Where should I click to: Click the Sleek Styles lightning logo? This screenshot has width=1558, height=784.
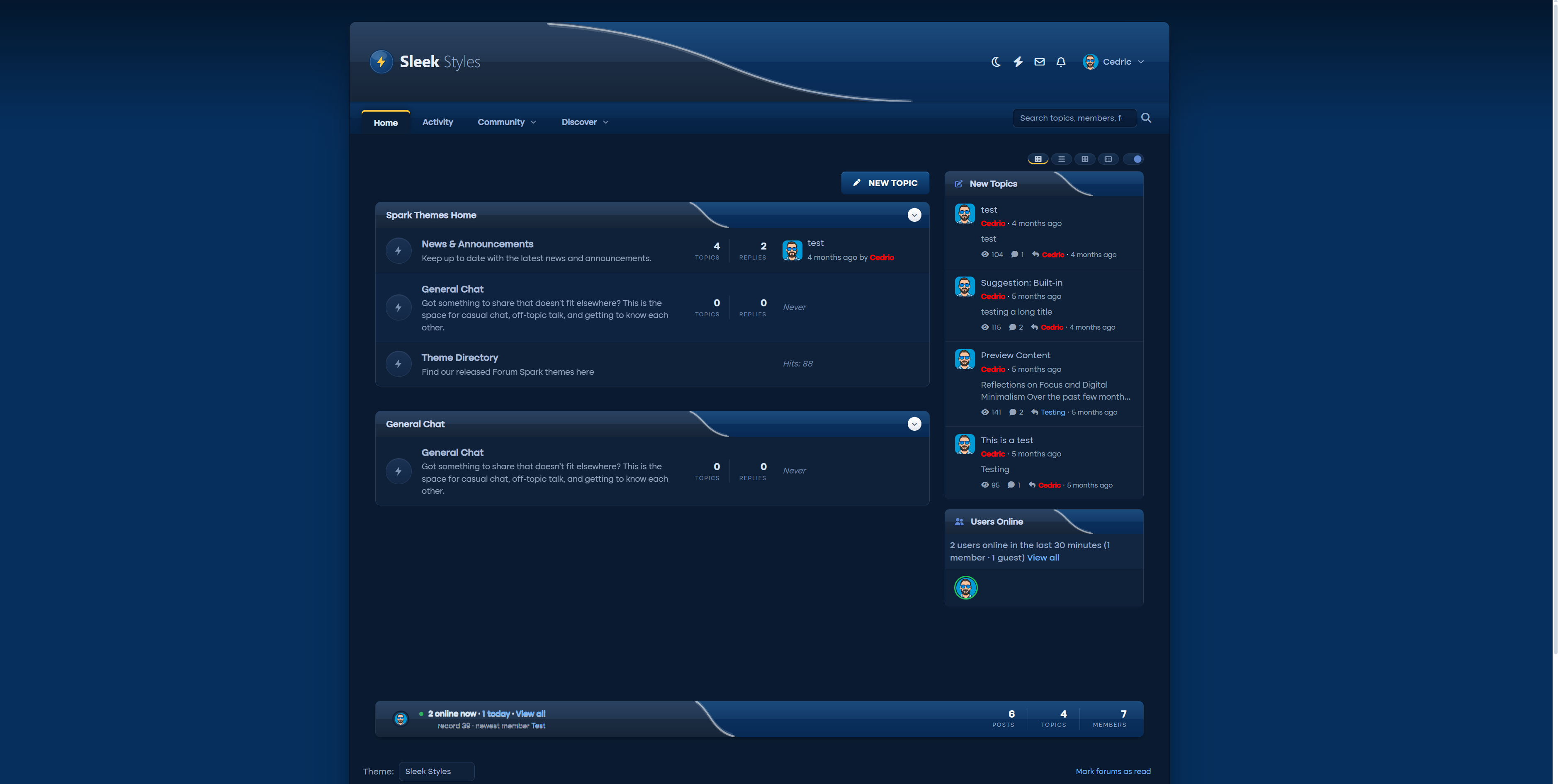point(381,62)
